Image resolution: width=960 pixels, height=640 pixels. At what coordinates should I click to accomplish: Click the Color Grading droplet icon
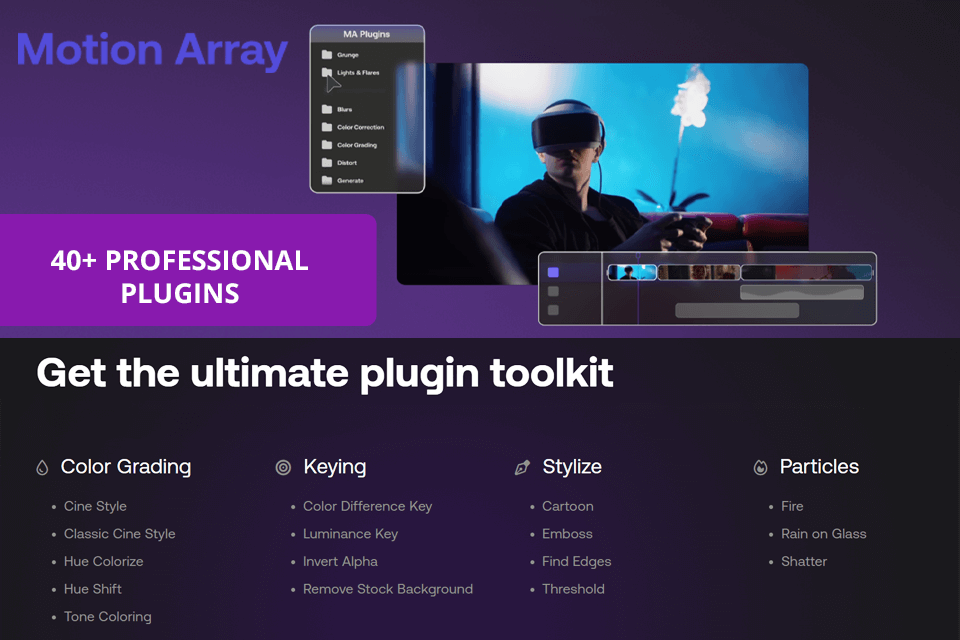(42, 468)
